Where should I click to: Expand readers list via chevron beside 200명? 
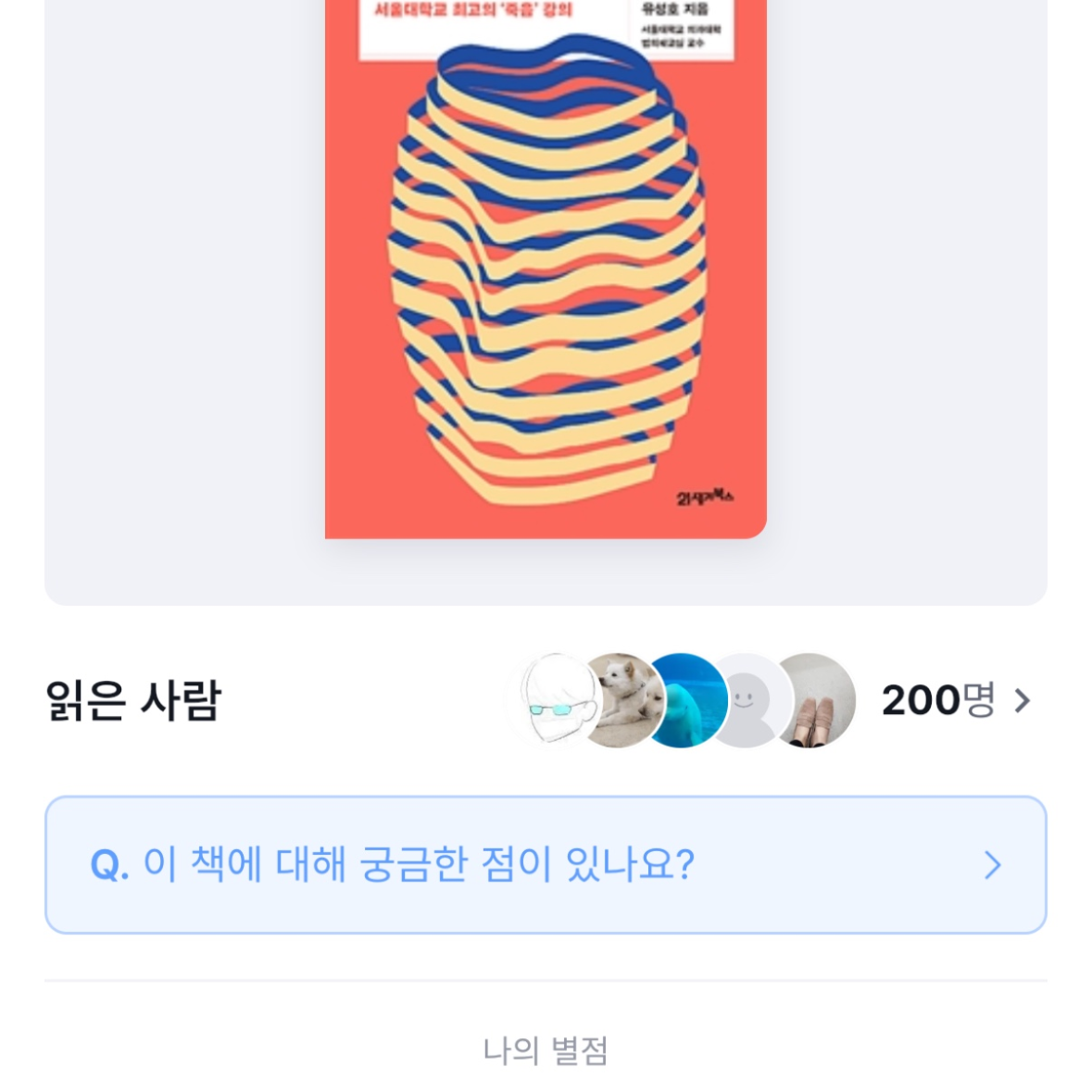1022,700
